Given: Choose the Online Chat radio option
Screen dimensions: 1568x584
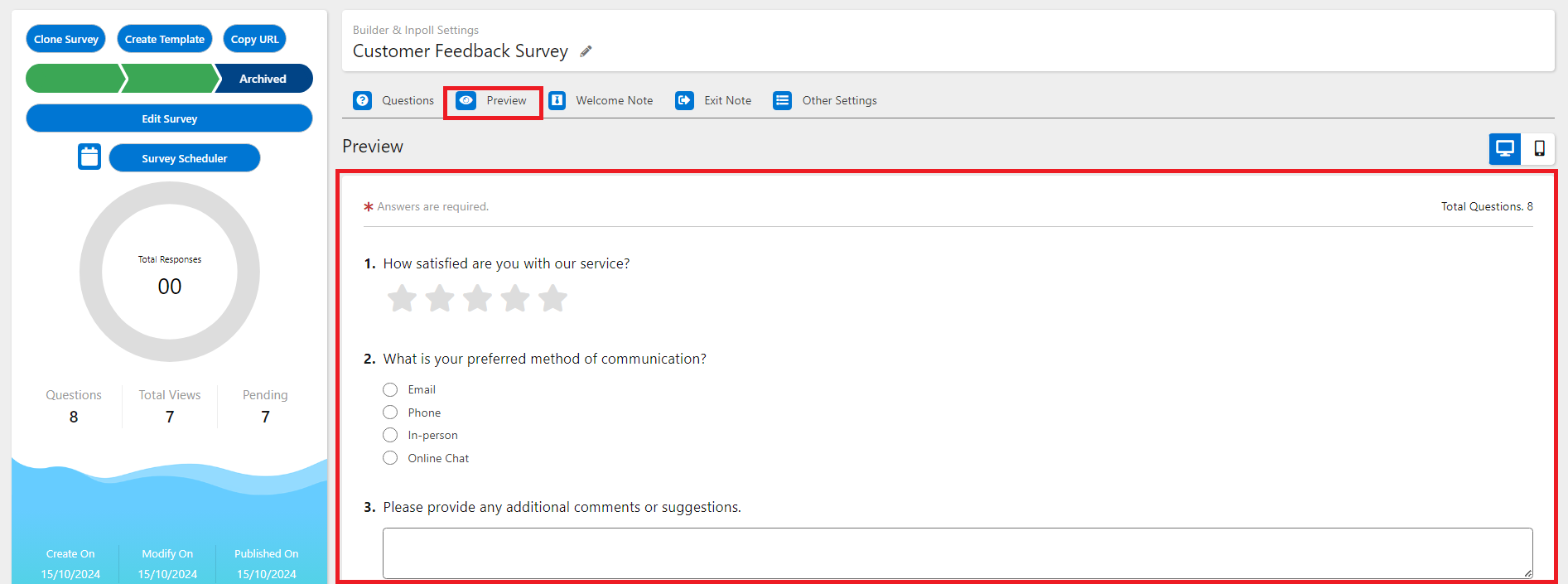Looking at the screenshot, I should click(x=390, y=458).
